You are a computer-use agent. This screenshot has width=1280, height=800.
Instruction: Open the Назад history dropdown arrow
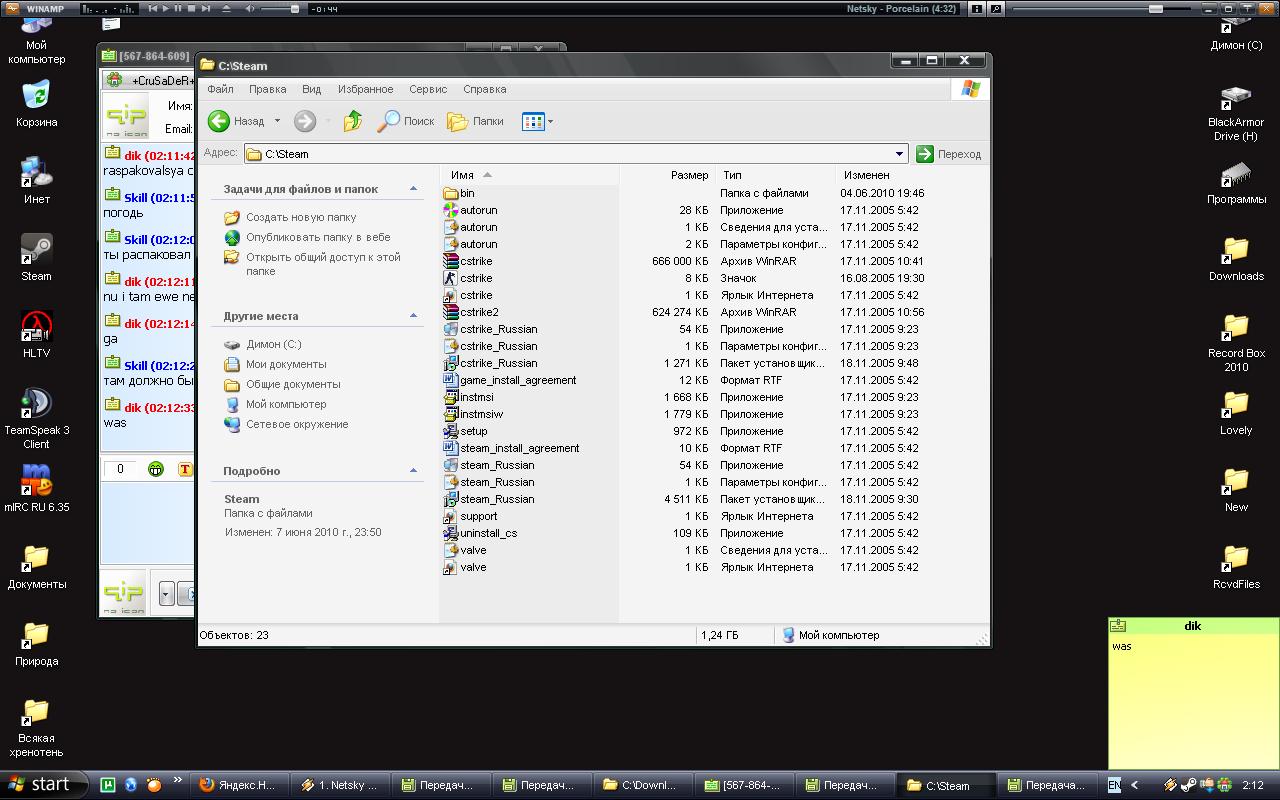(277, 121)
